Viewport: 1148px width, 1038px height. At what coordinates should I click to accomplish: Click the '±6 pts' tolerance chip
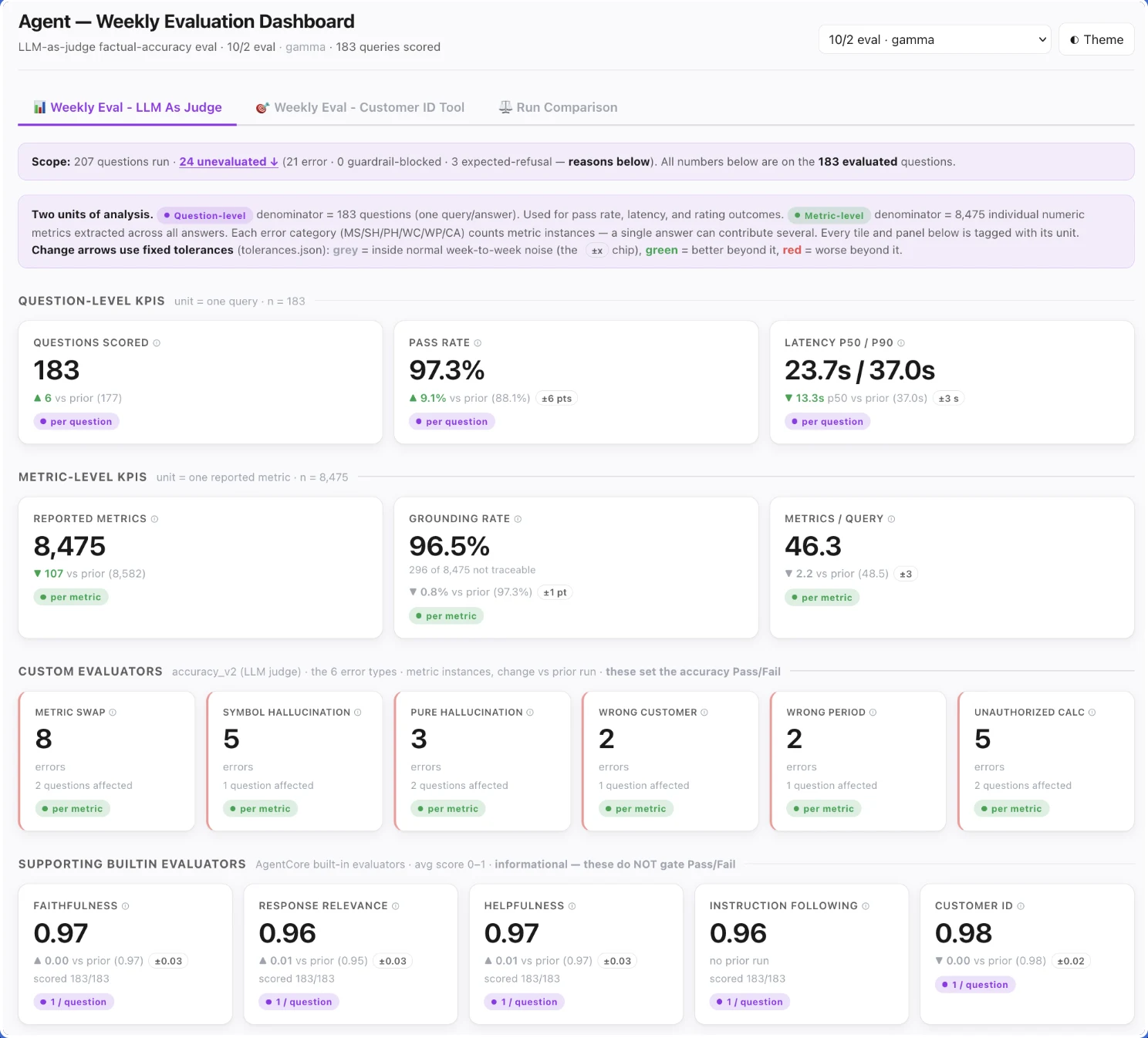557,399
